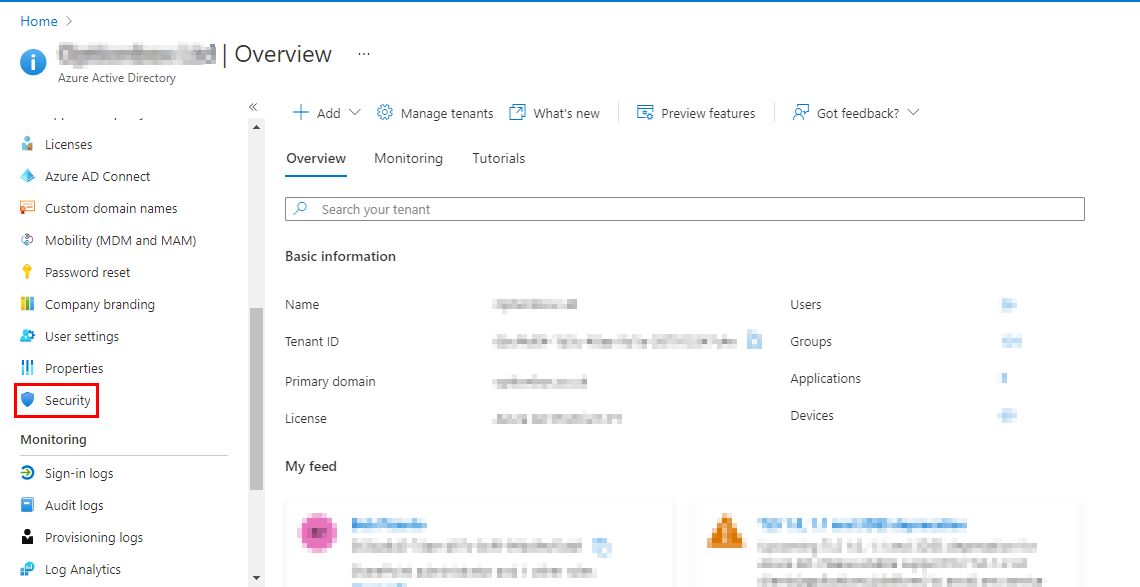
Task: Open the Devices count value
Action: click(1007, 415)
